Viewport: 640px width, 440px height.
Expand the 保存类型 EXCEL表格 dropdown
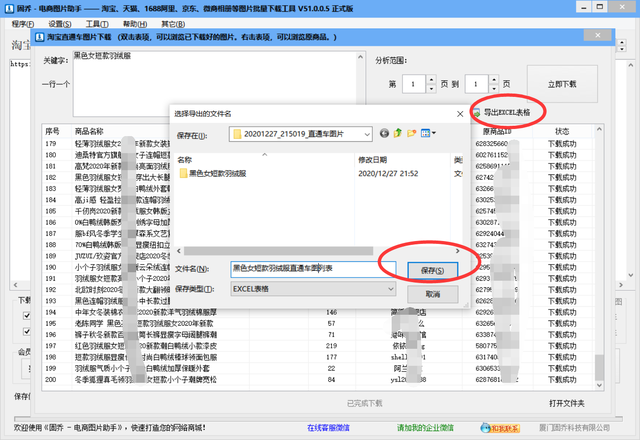click(x=391, y=289)
